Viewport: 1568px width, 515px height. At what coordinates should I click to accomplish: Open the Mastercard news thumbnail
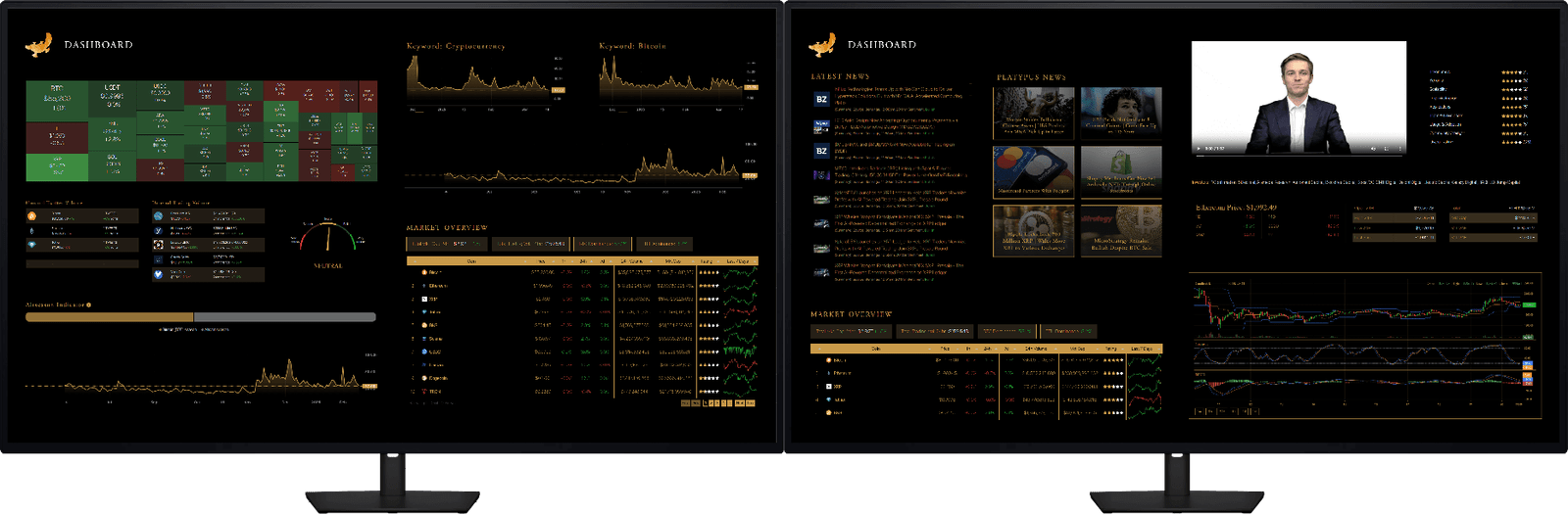click(x=1033, y=170)
